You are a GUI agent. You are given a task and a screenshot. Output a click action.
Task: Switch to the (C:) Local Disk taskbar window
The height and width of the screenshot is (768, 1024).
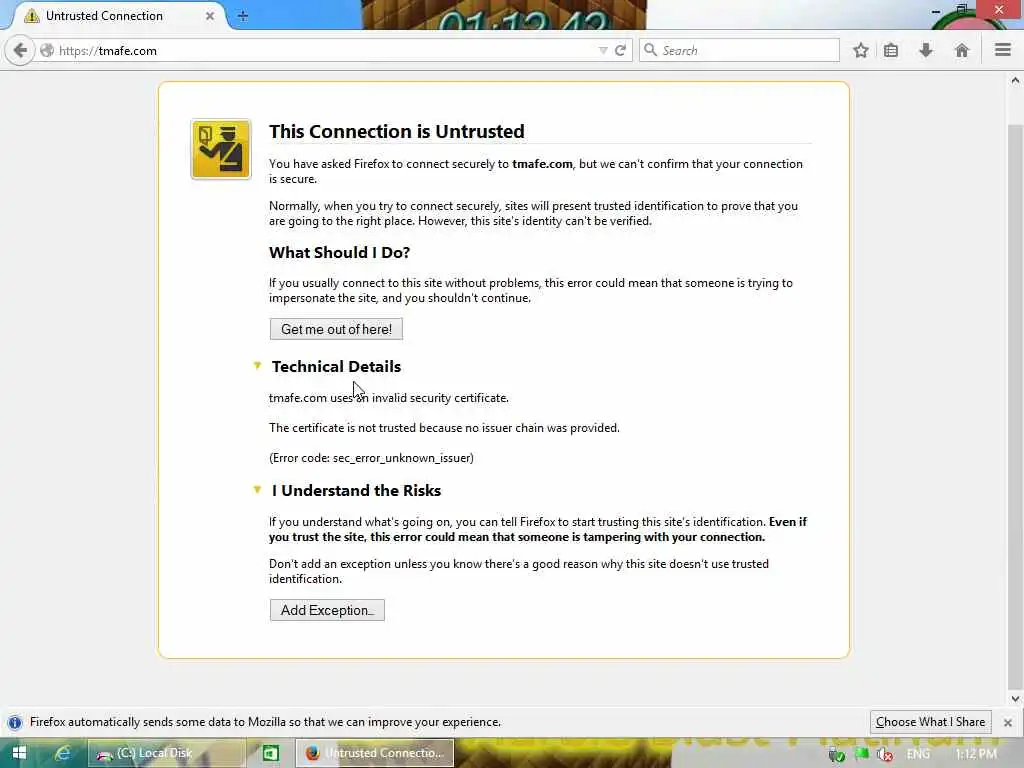pos(167,753)
